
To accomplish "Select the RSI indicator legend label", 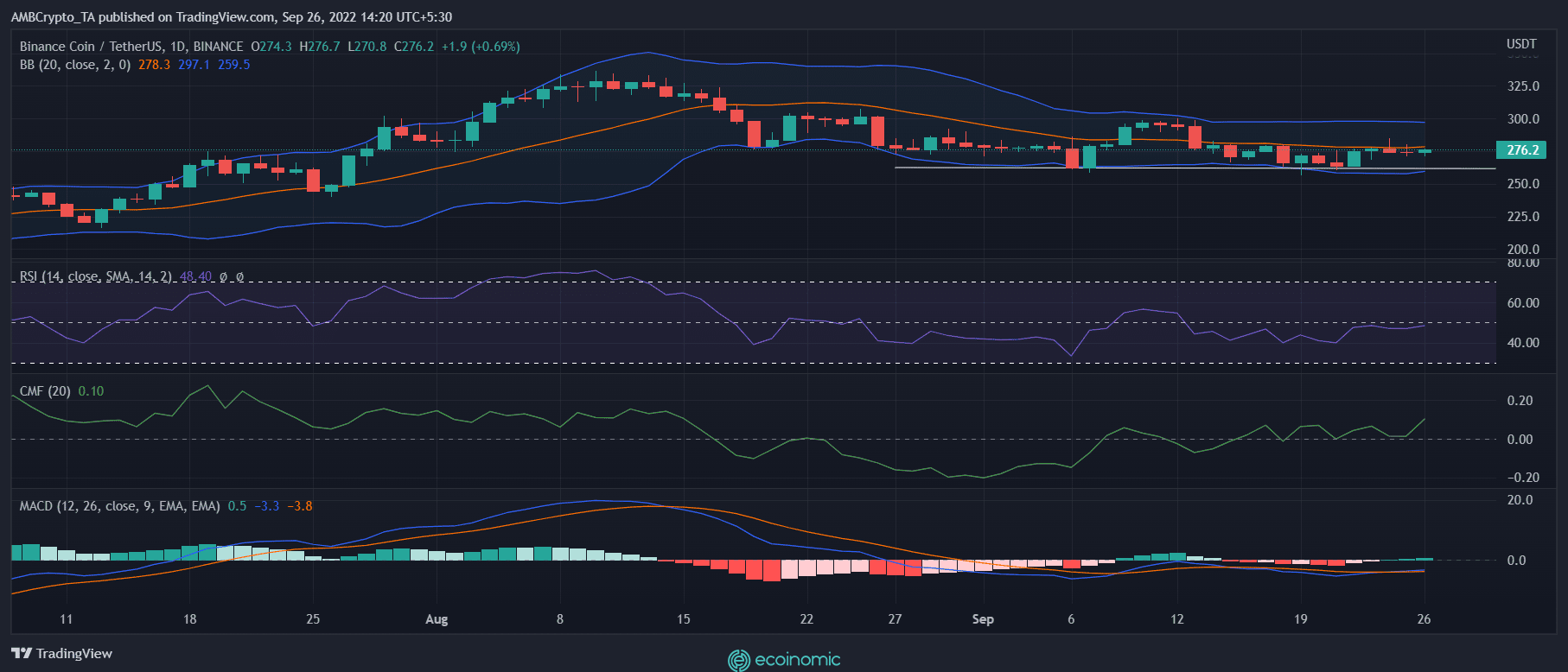I will click(x=95, y=276).
